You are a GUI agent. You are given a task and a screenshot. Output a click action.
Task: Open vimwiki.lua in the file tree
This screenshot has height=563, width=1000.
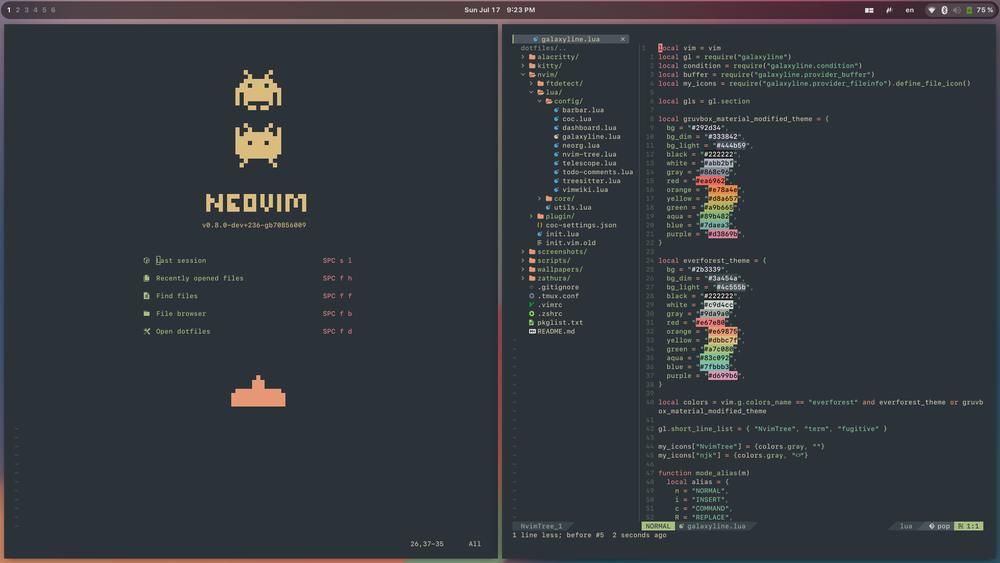(585, 189)
